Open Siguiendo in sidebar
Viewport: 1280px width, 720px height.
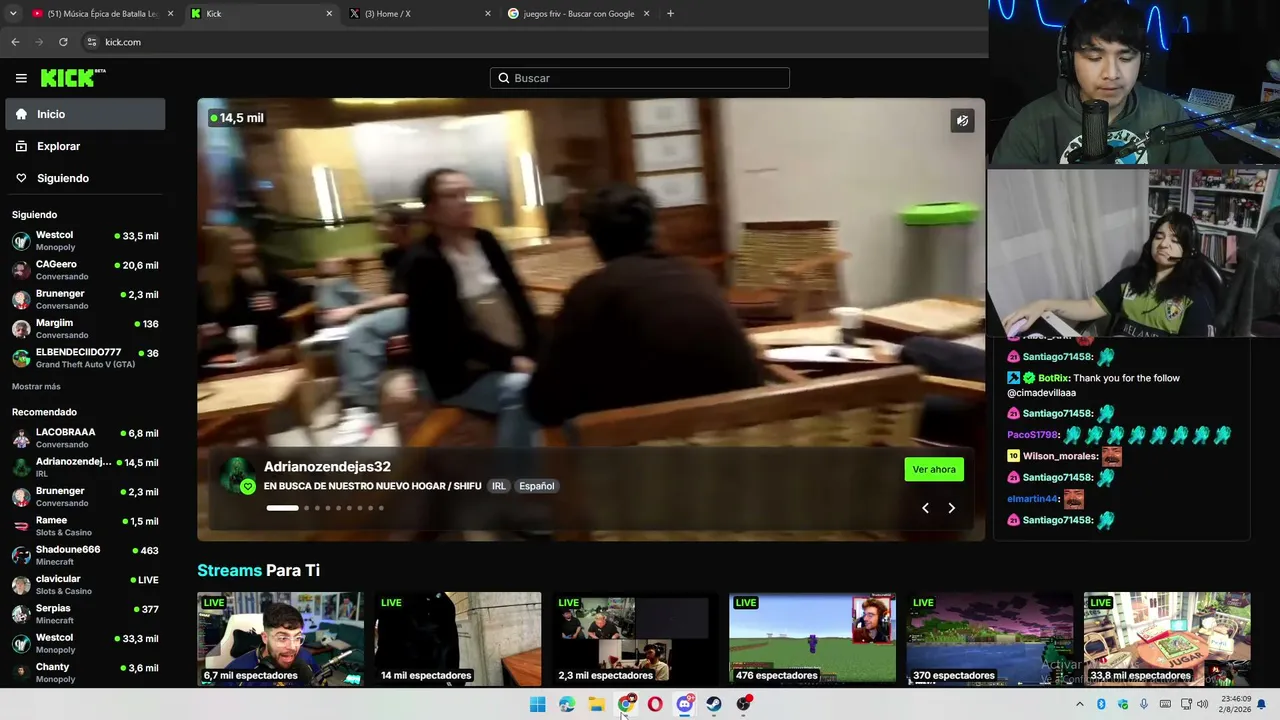point(85,178)
